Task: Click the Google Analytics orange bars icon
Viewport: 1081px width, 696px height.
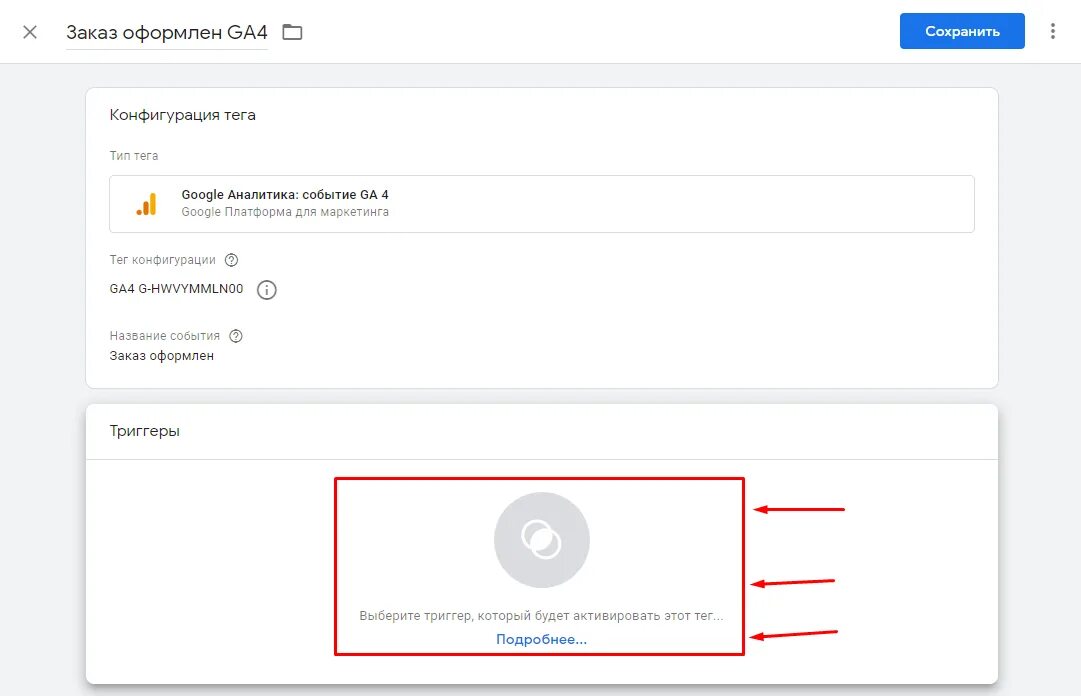Action: pos(146,204)
